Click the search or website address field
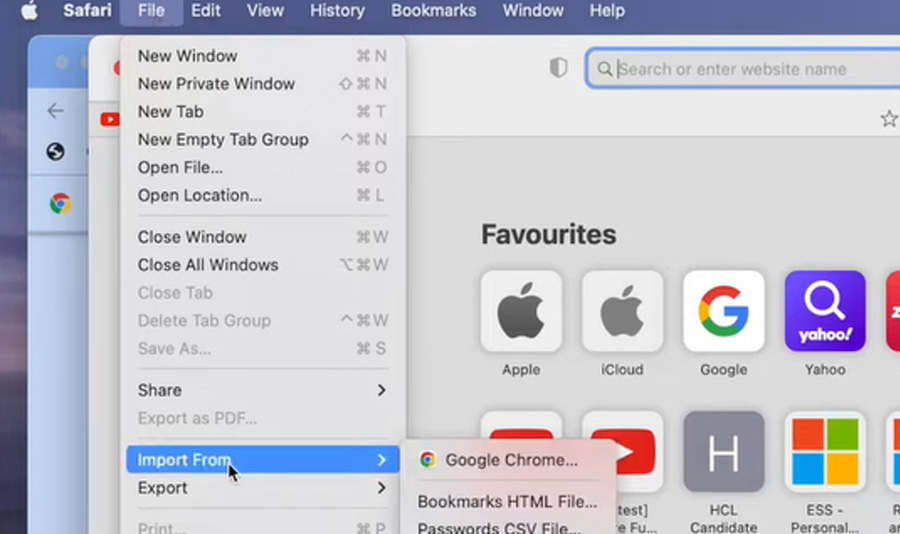This screenshot has width=900, height=534. pyautogui.click(x=750, y=69)
